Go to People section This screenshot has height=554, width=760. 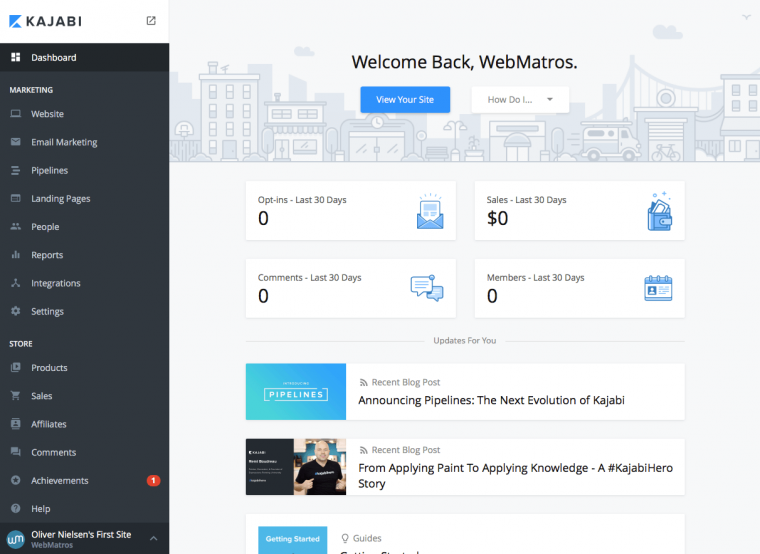pyautogui.click(x=84, y=226)
